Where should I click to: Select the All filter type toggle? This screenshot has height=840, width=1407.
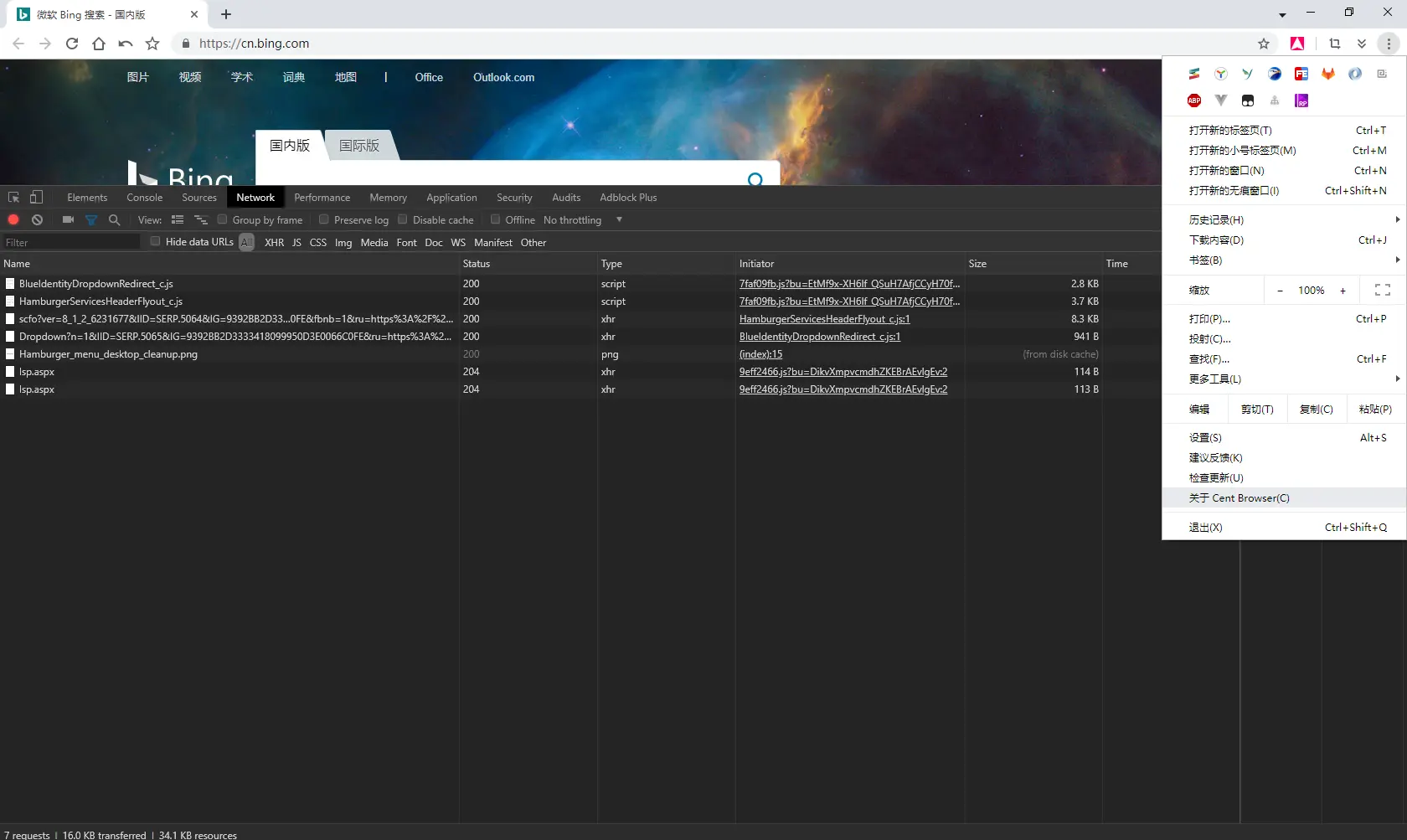pyautogui.click(x=246, y=242)
